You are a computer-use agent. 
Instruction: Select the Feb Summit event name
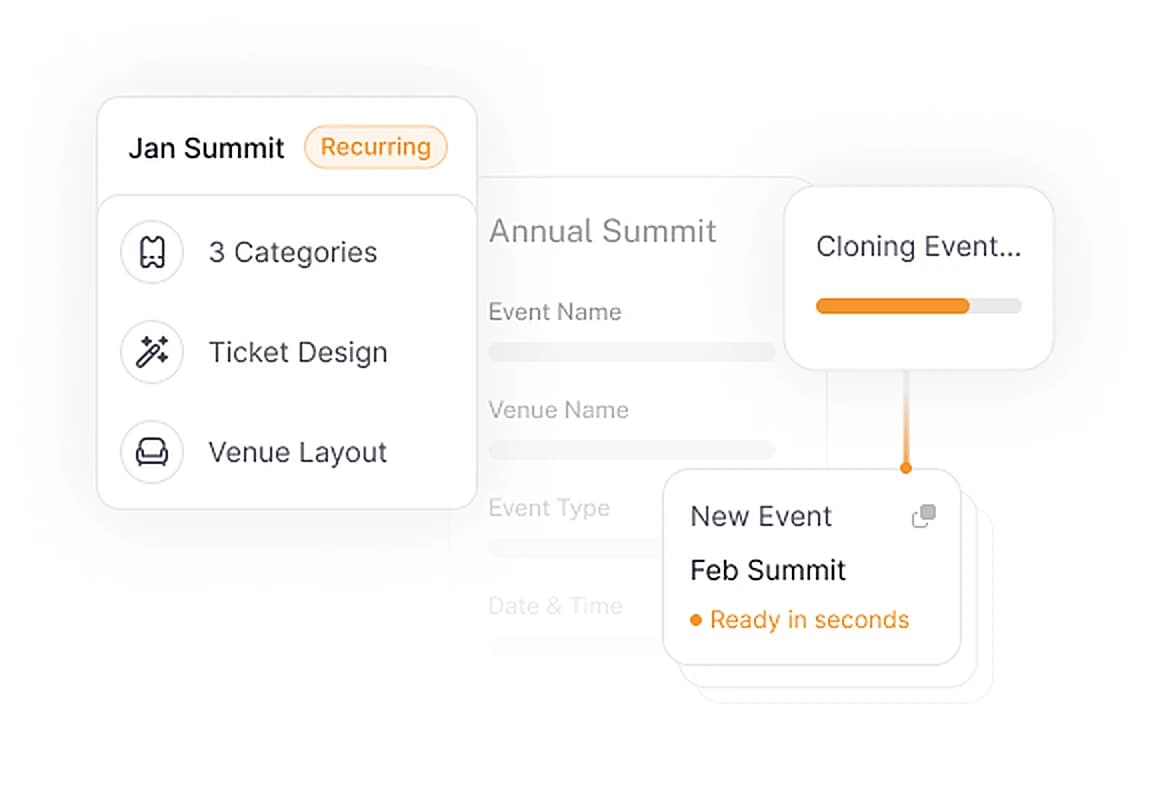(x=768, y=570)
